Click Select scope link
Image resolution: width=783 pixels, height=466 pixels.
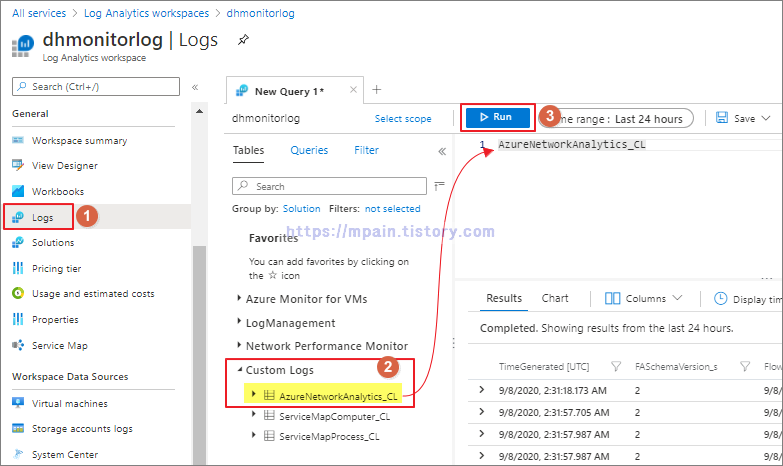[x=403, y=119]
